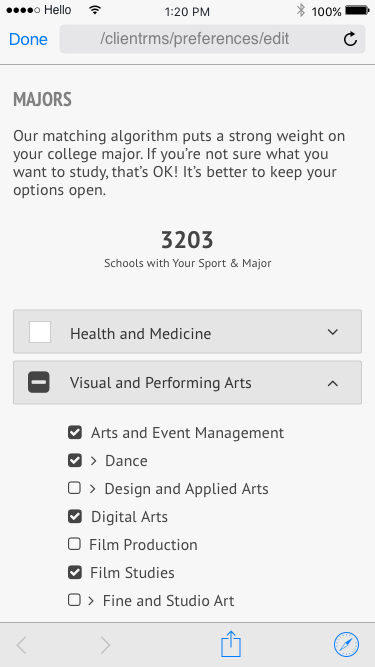Viewport: 375px width, 667px height.
Task: Uncheck the Arts and Event Management checkbox
Action: pyautogui.click(x=75, y=433)
